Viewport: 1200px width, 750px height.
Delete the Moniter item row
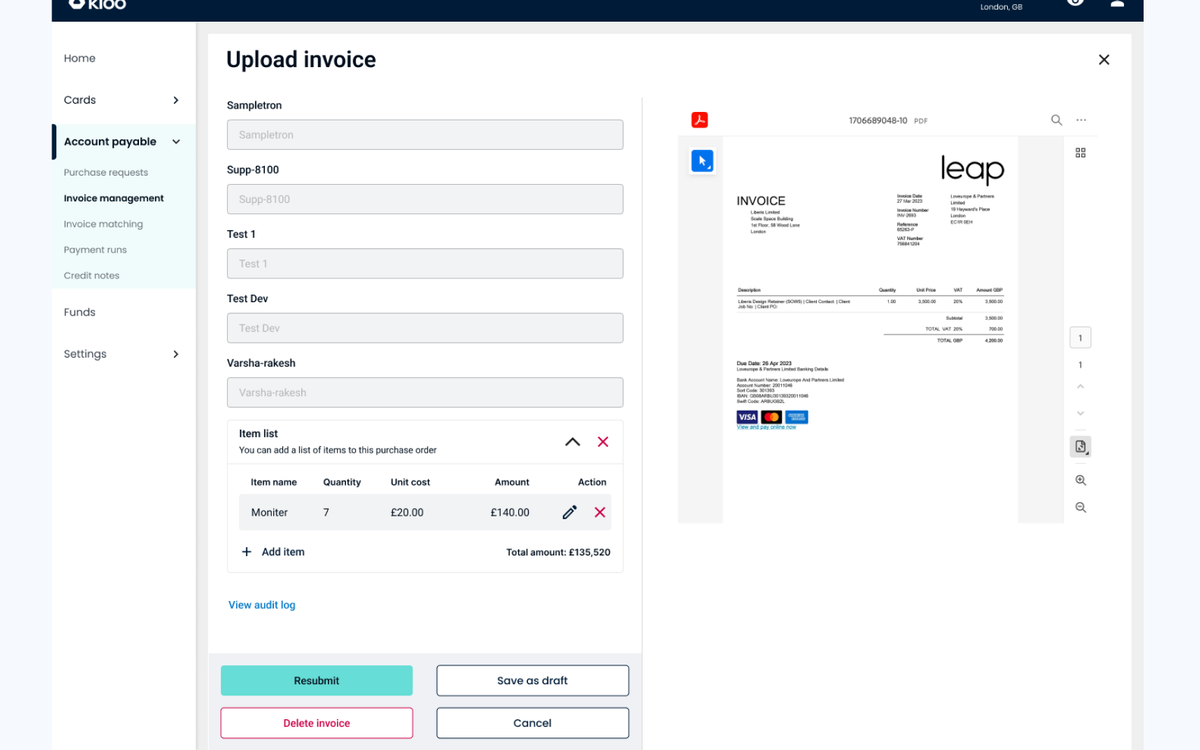(600, 512)
